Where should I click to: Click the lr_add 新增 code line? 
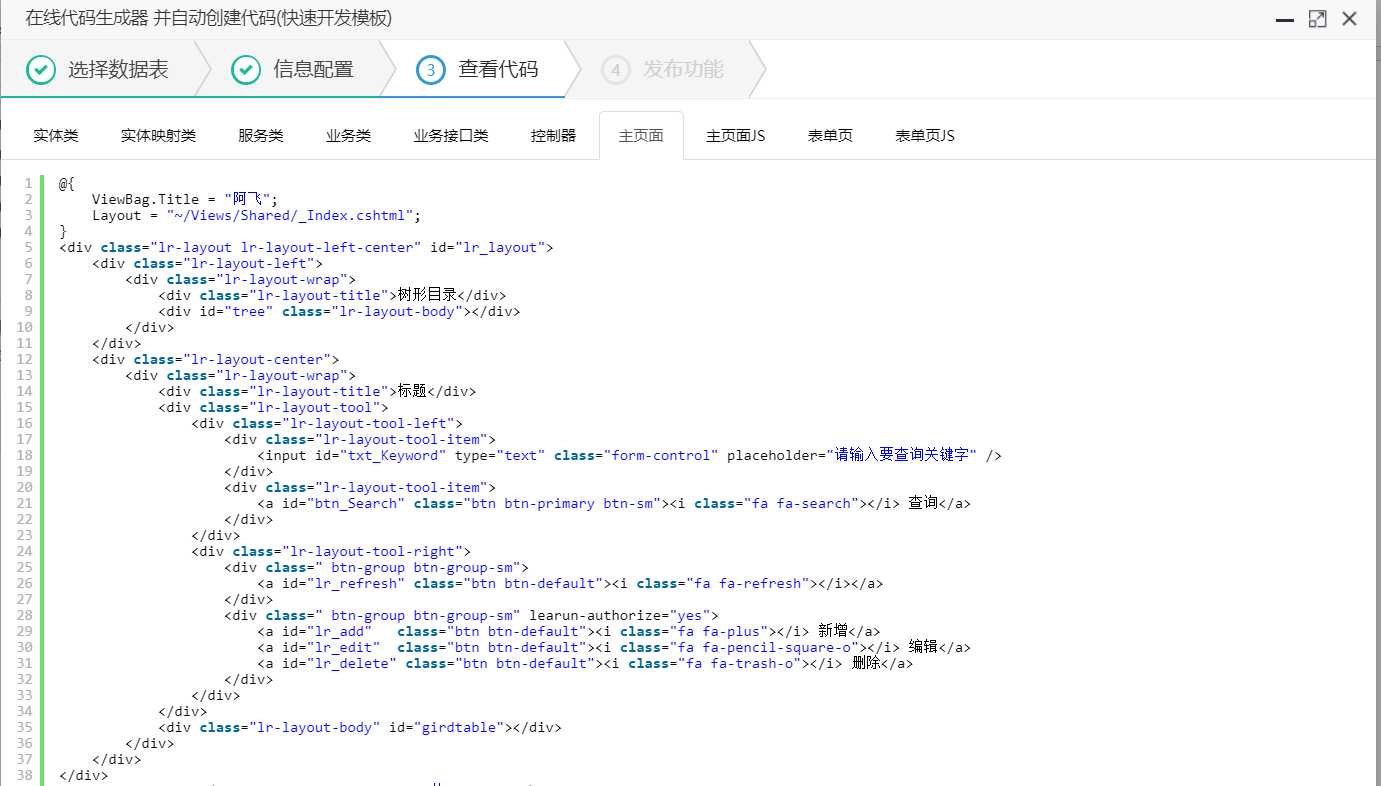569,631
